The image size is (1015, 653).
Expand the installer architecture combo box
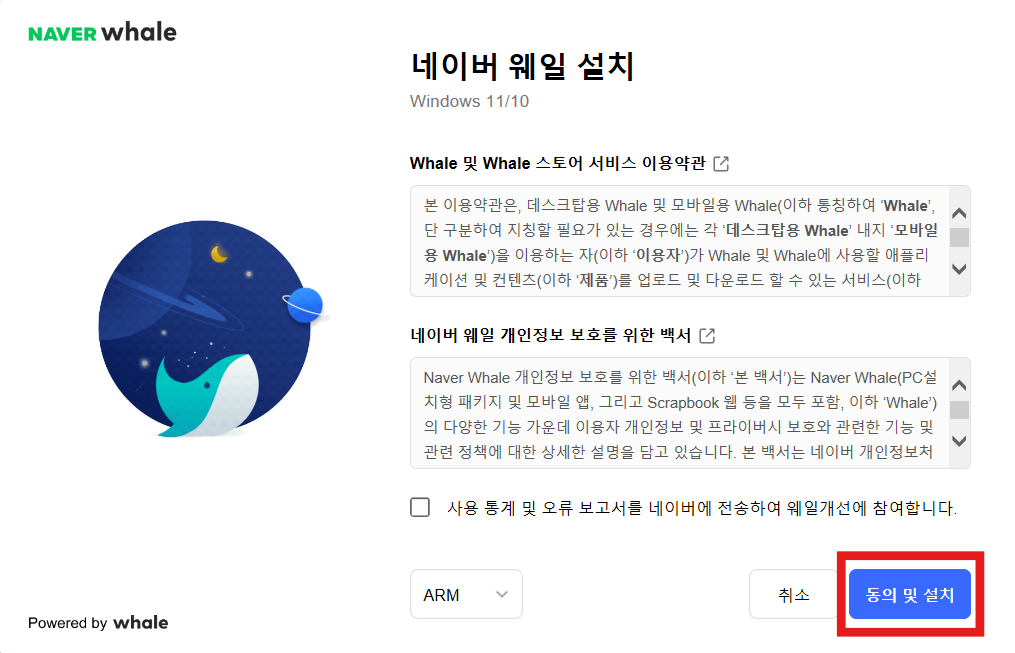[466, 593]
